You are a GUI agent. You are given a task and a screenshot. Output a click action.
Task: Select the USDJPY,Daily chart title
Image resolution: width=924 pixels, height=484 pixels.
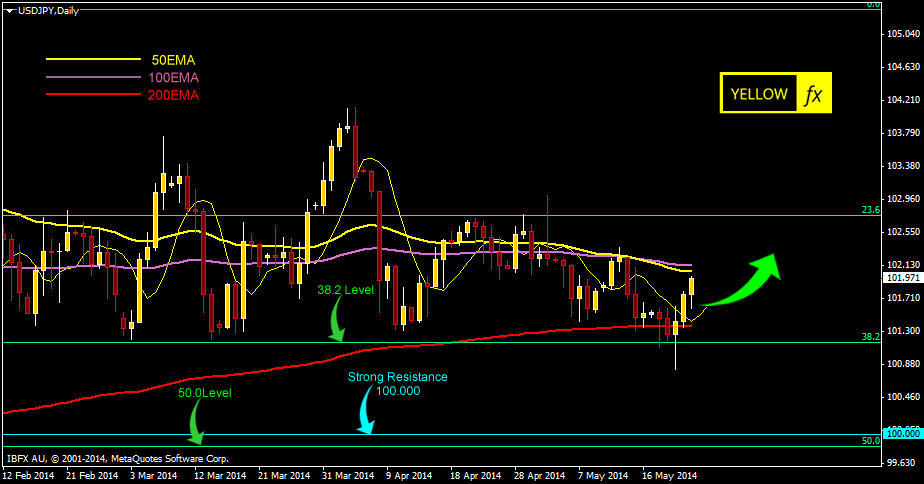(x=46, y=9)
